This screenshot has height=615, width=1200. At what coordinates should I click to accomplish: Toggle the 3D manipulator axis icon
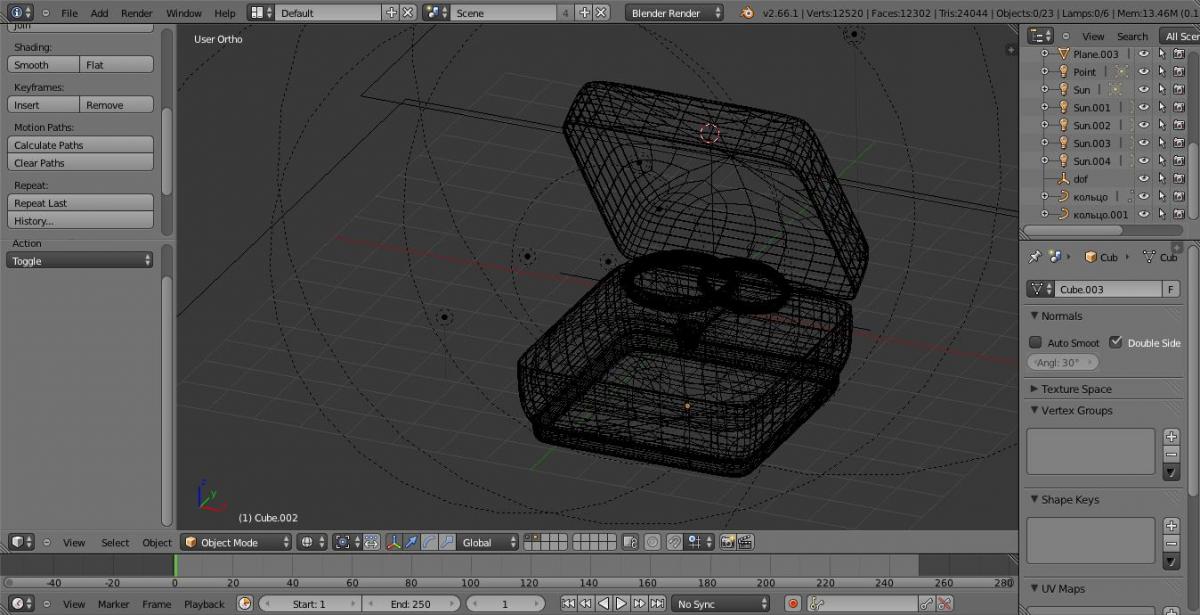pyautogui.click(x=394, y=542)
